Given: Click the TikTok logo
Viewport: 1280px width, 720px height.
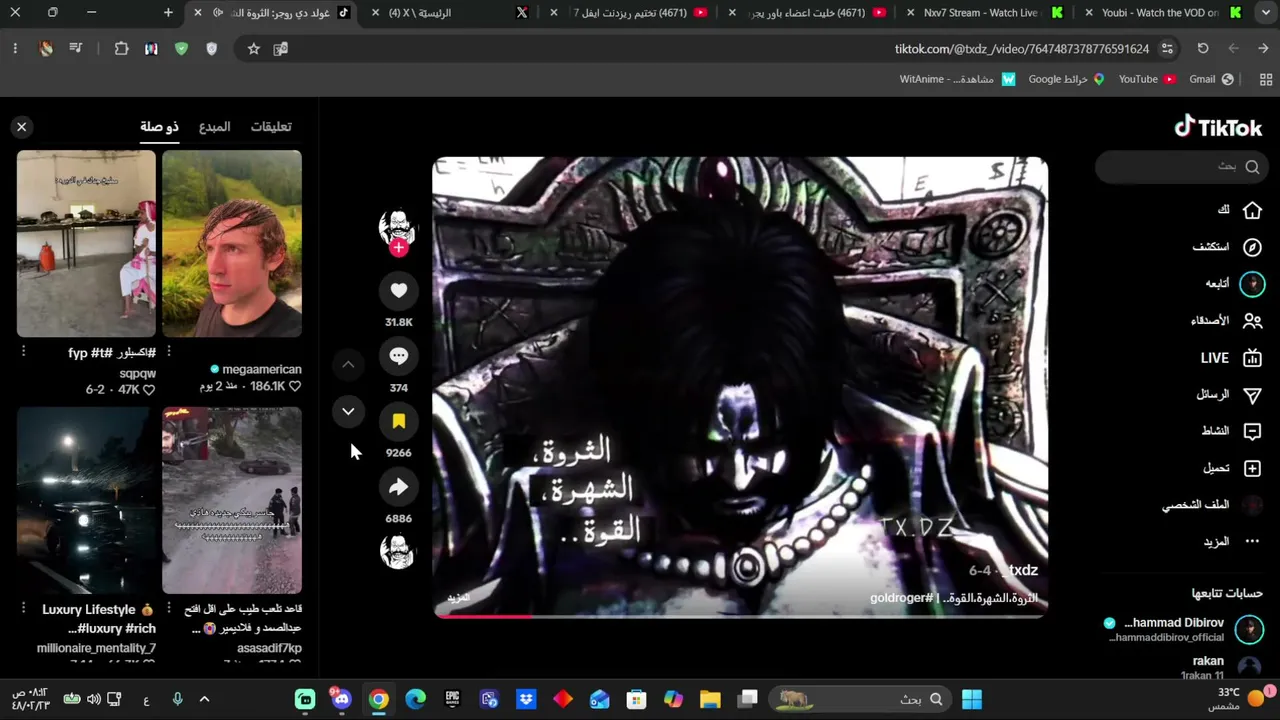Looking at the screenshot, I should point(1218,127).
